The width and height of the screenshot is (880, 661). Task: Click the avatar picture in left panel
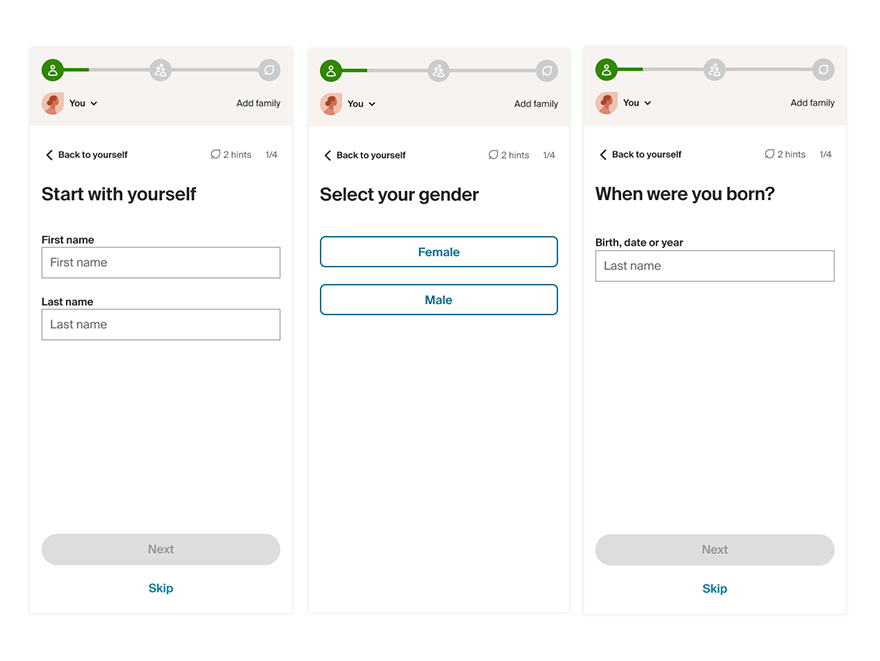click(x=52, y=103)
